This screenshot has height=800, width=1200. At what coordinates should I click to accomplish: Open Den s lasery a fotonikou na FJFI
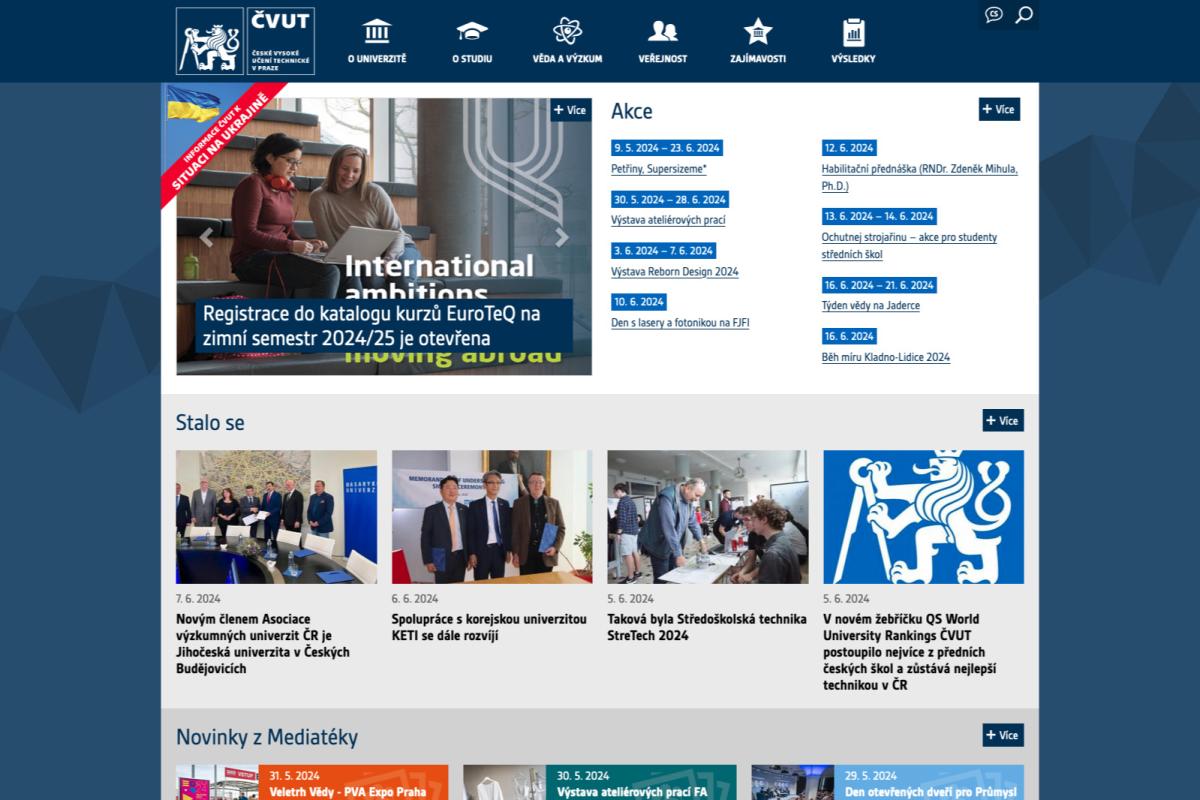680,322
